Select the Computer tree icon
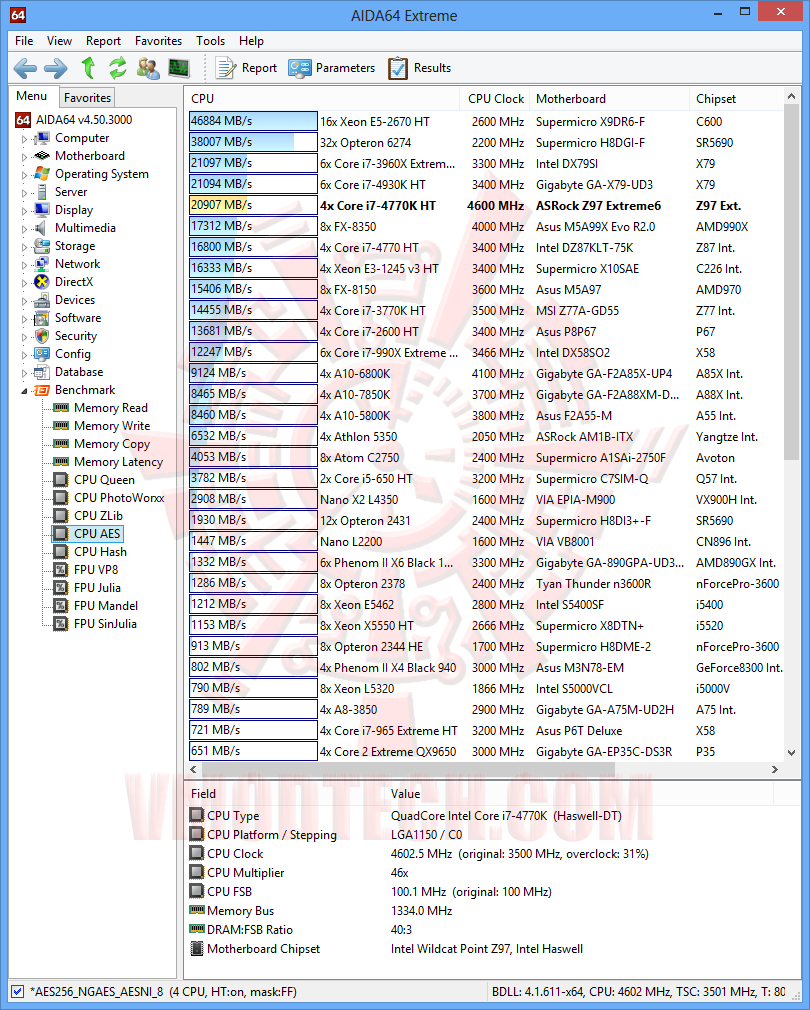 (x=42, y=138)
